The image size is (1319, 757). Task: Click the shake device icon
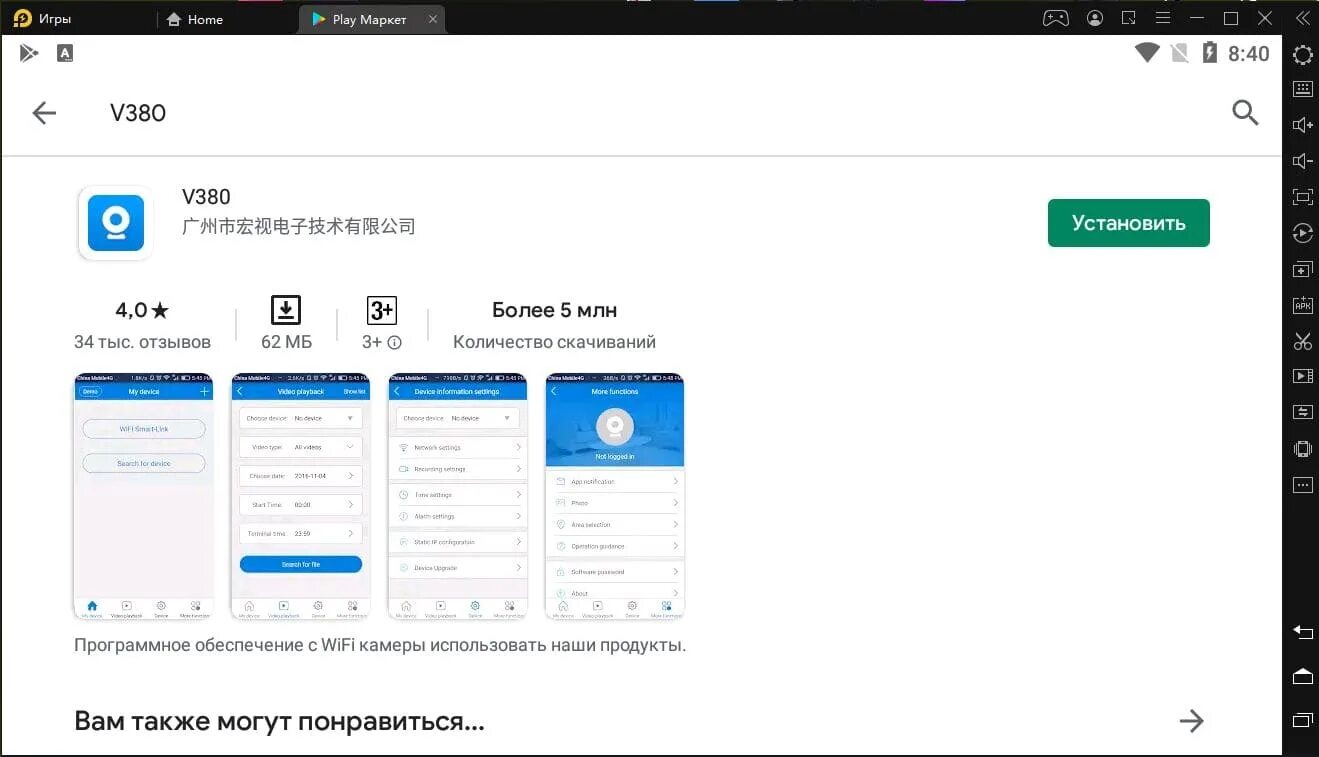(x=1302, y=448)
